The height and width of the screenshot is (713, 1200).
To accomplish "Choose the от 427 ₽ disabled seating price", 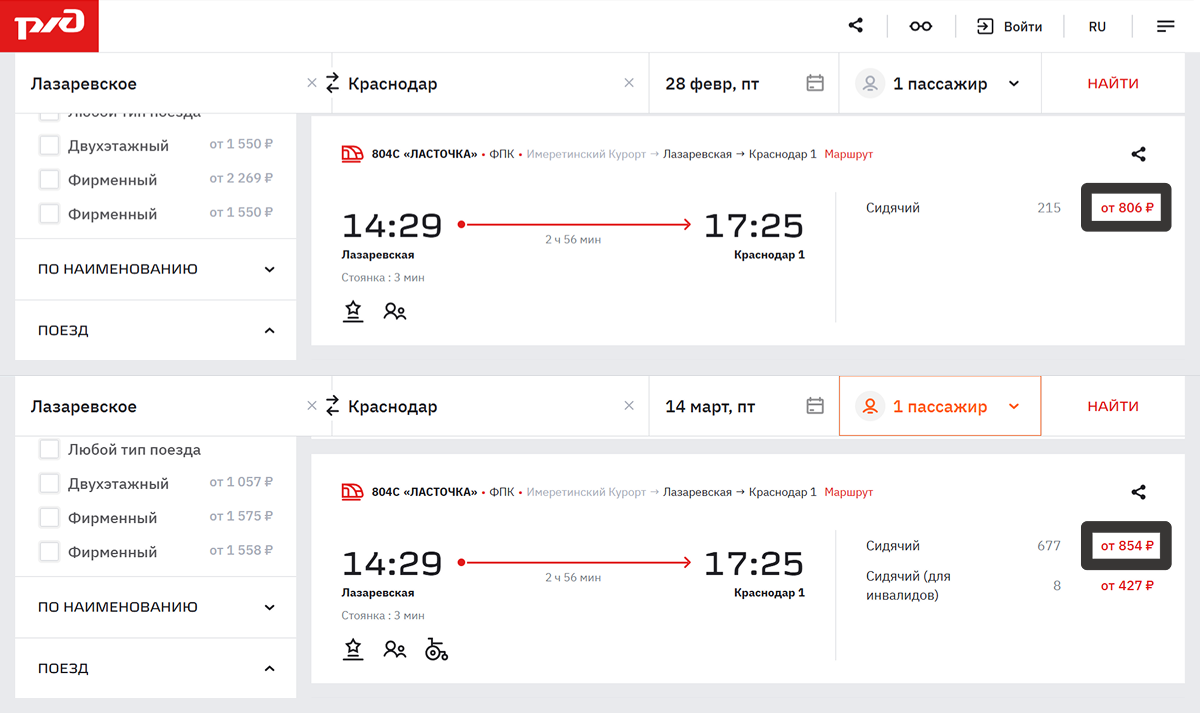I will pos(1126,586).
